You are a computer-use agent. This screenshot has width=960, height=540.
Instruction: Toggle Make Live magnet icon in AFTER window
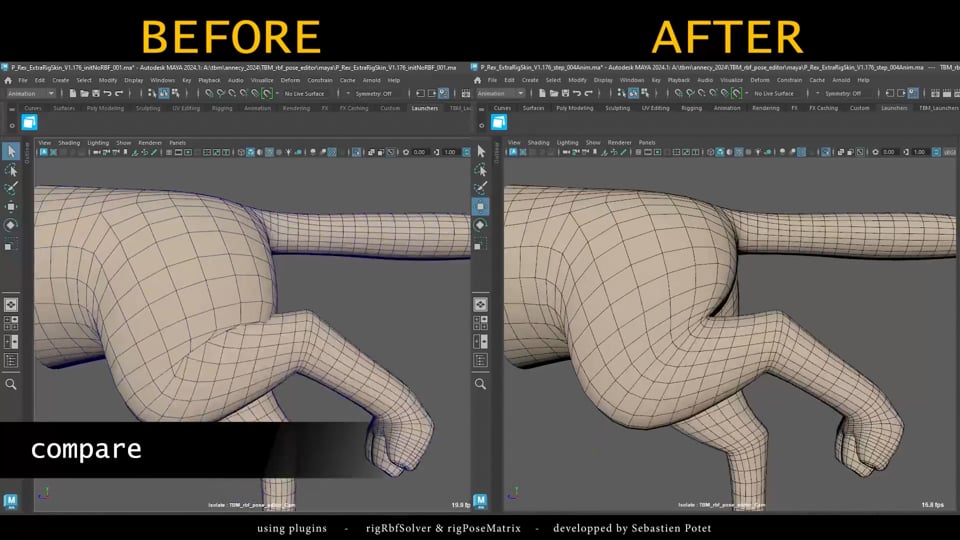point(737,94)
